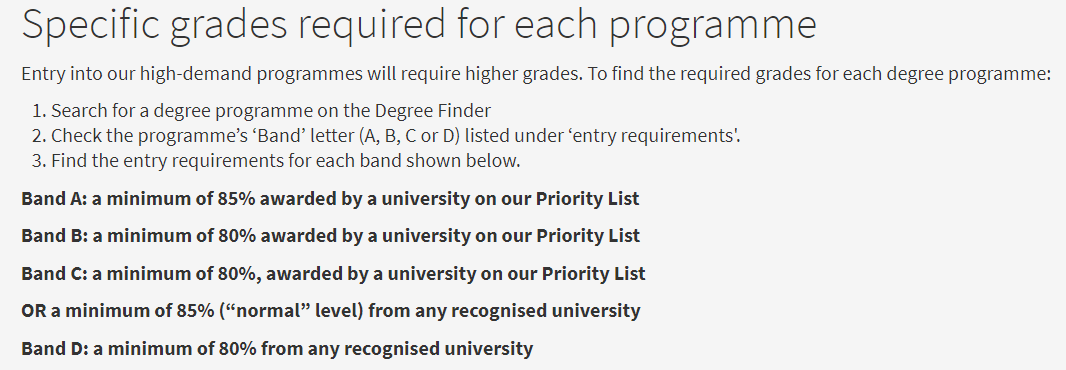Click 'Priority List' in the Band A line
The image size is (1066, 370).
587,199
